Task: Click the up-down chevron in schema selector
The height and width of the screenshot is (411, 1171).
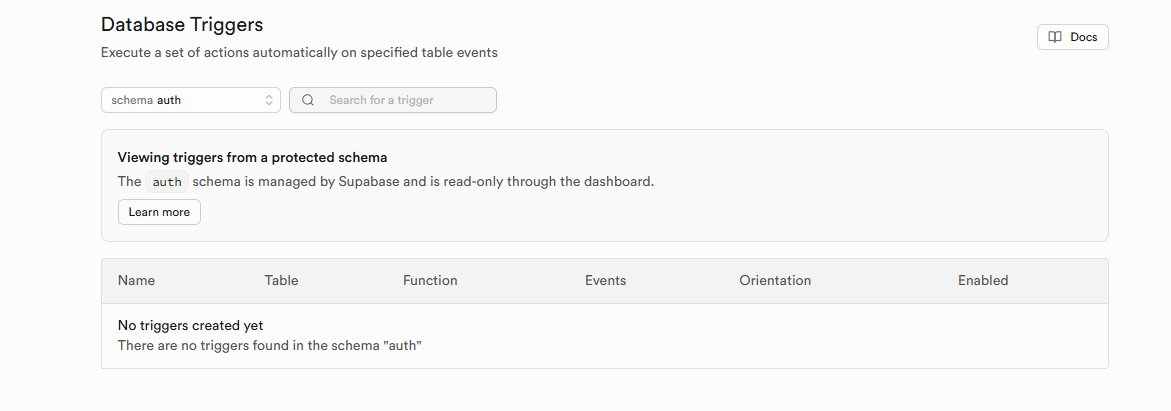Action: [269, 100]
